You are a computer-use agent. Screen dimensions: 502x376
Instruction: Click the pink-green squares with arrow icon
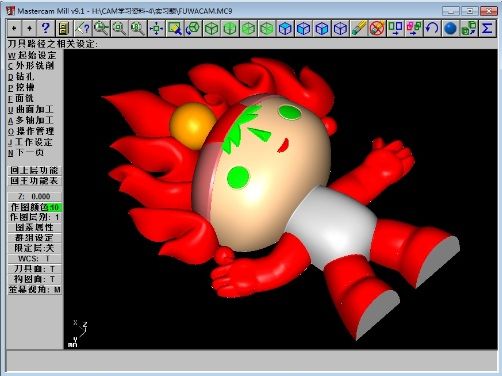pyautogui.click(x=414, y=28)
